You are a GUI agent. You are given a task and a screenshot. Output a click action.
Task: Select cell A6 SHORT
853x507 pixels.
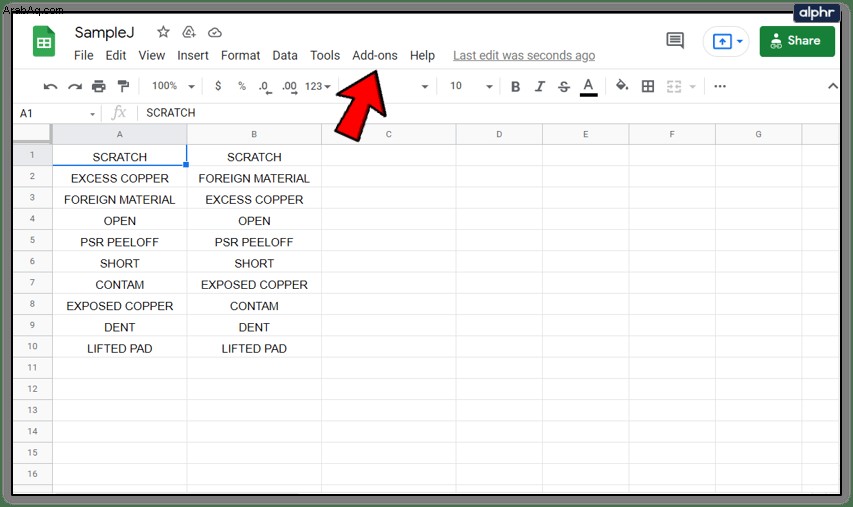tap(120, 263)
